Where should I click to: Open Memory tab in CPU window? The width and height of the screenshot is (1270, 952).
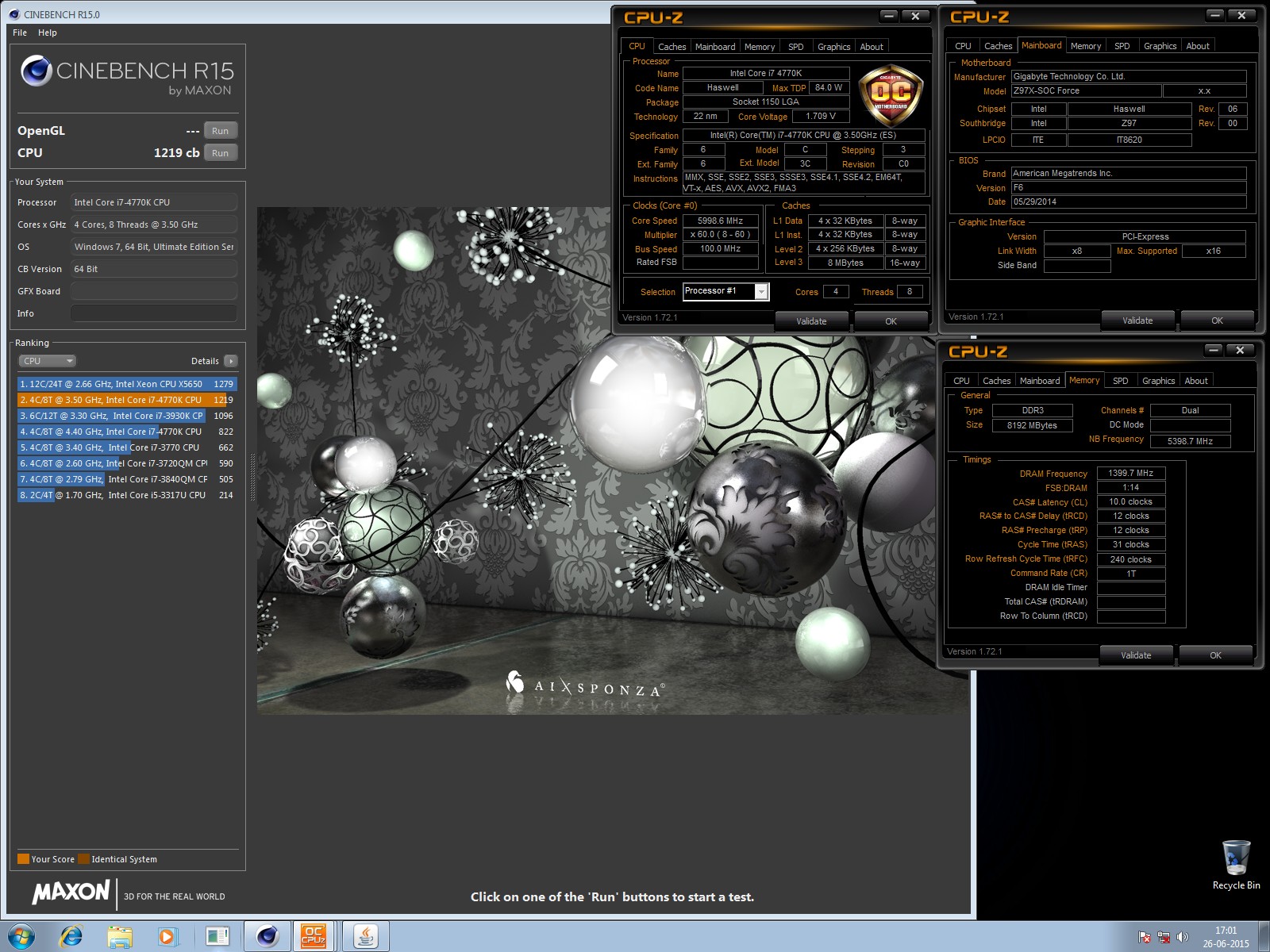tap(759, 47)
